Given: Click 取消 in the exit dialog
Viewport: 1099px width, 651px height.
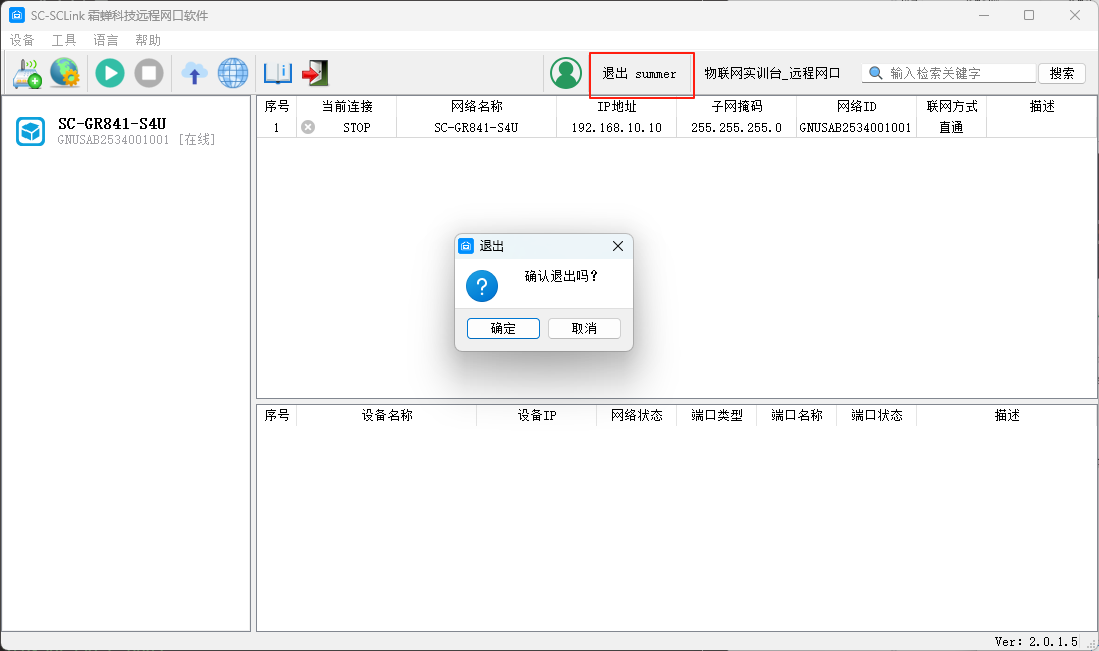Looking at the screenshot, I should (584, 328).
